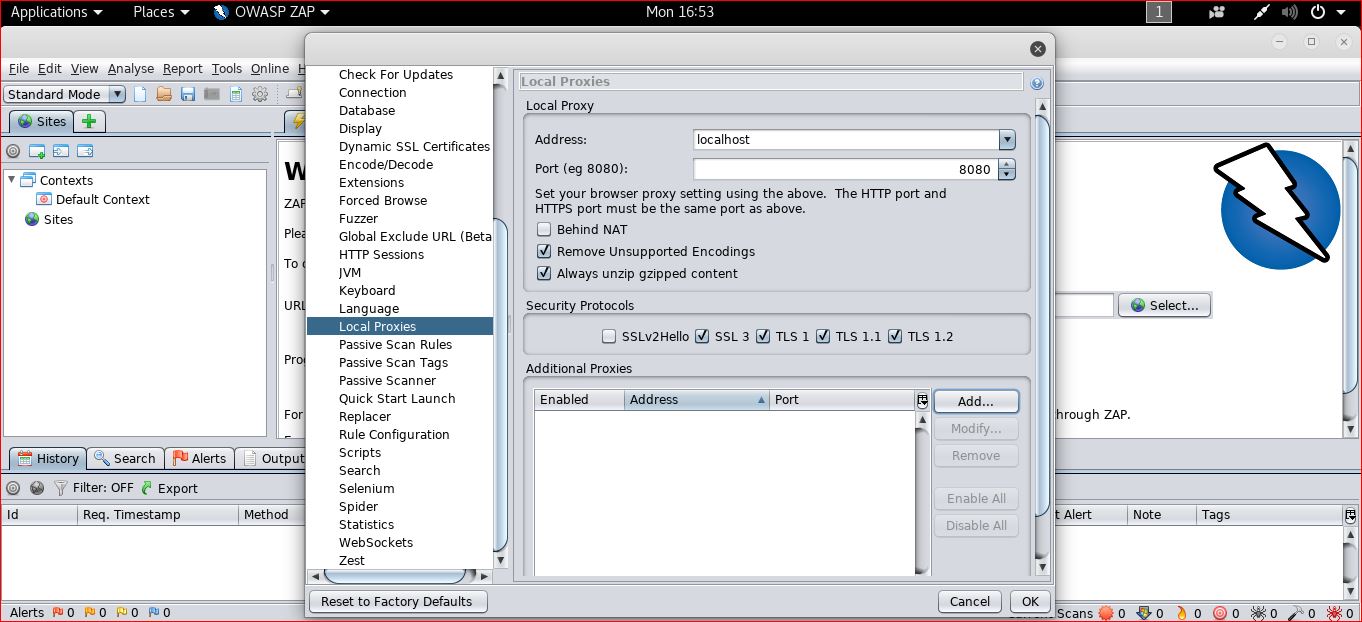Click the Persist Session floppy disk icon
Viewport: 1362px width, 622px height.
pyautogui.click(x=188, y=94)
